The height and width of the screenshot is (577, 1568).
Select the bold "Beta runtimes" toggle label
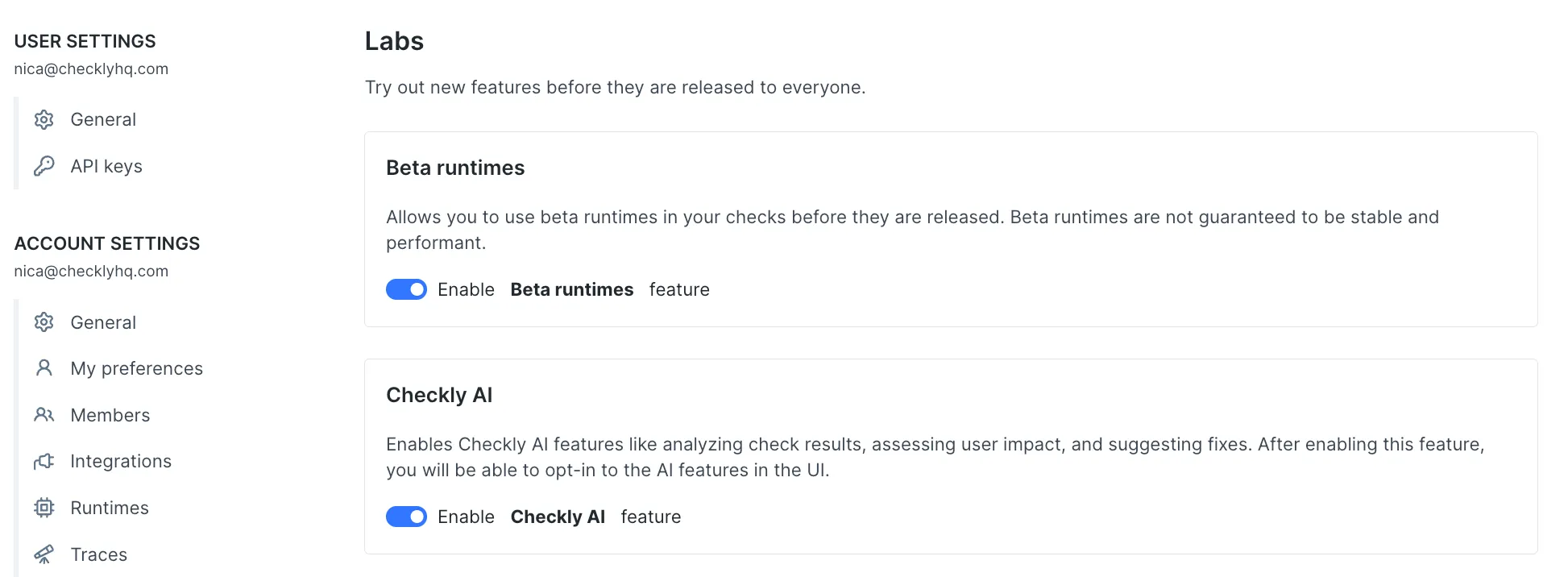pos(571,289)
